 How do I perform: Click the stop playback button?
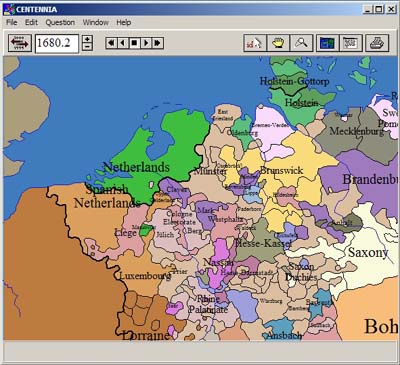click(x=134, y=43)
